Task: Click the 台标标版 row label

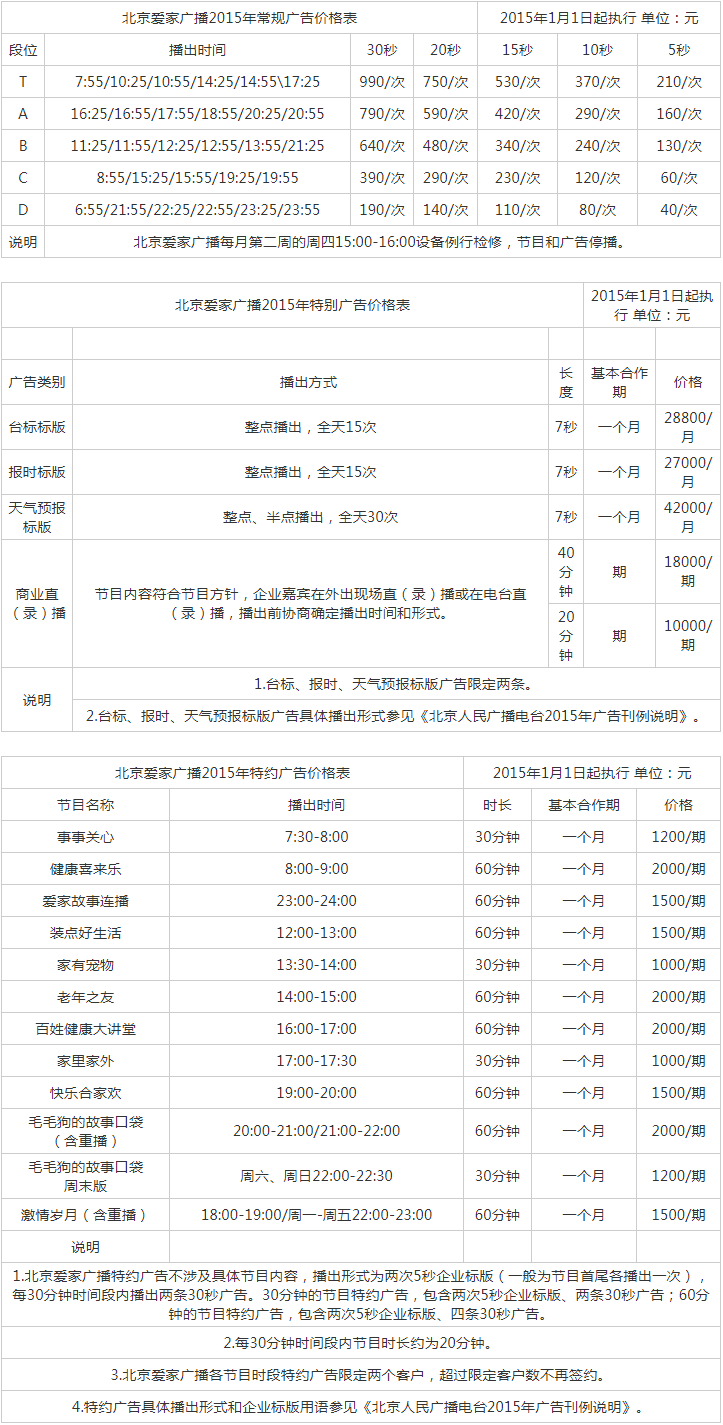Action: (x=37, y=427)
